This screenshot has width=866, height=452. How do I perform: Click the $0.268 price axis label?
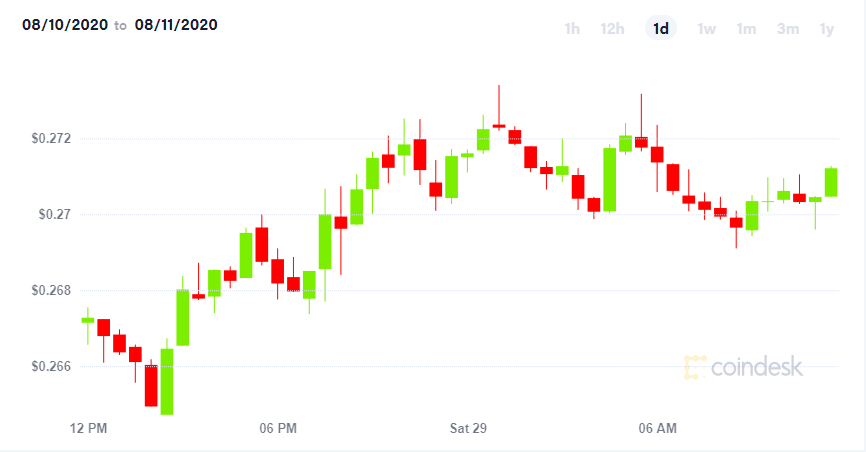pos(51,291)
